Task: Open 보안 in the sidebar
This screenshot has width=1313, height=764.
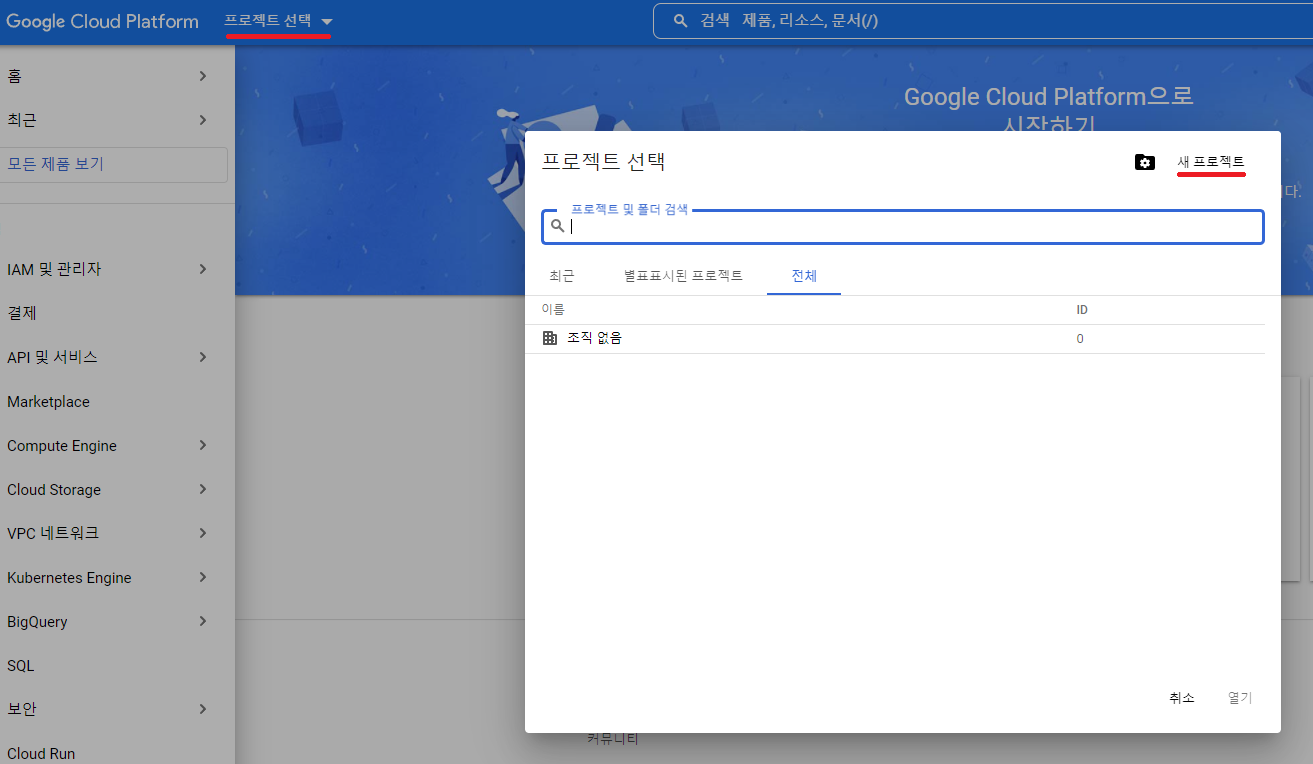Action: click(22, 709)
